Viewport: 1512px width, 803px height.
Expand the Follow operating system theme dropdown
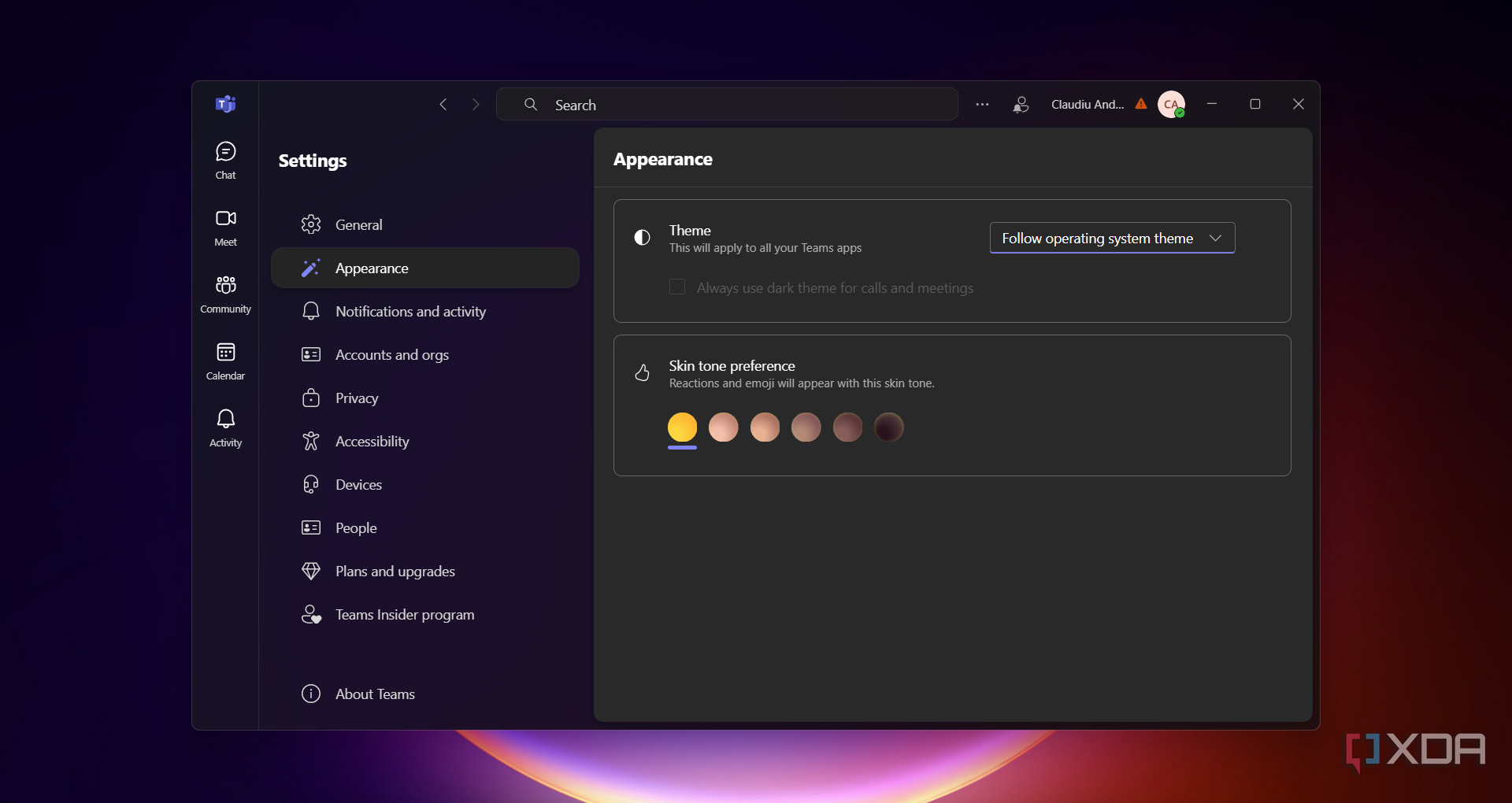pyautogui.click(x=1112, y=238)
